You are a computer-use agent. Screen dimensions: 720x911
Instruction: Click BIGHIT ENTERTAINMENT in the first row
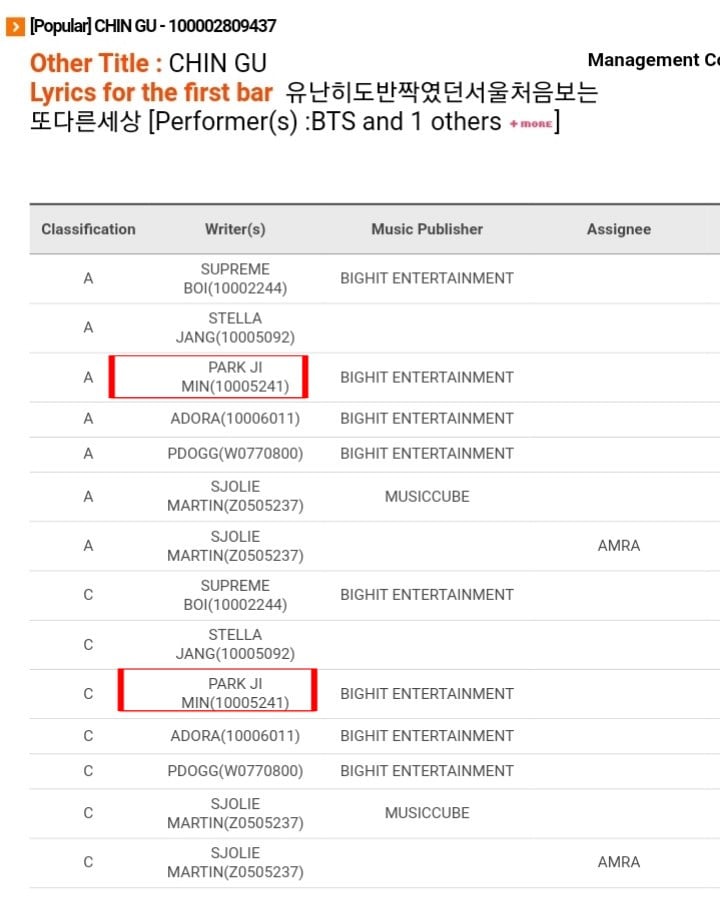[427, 278]
